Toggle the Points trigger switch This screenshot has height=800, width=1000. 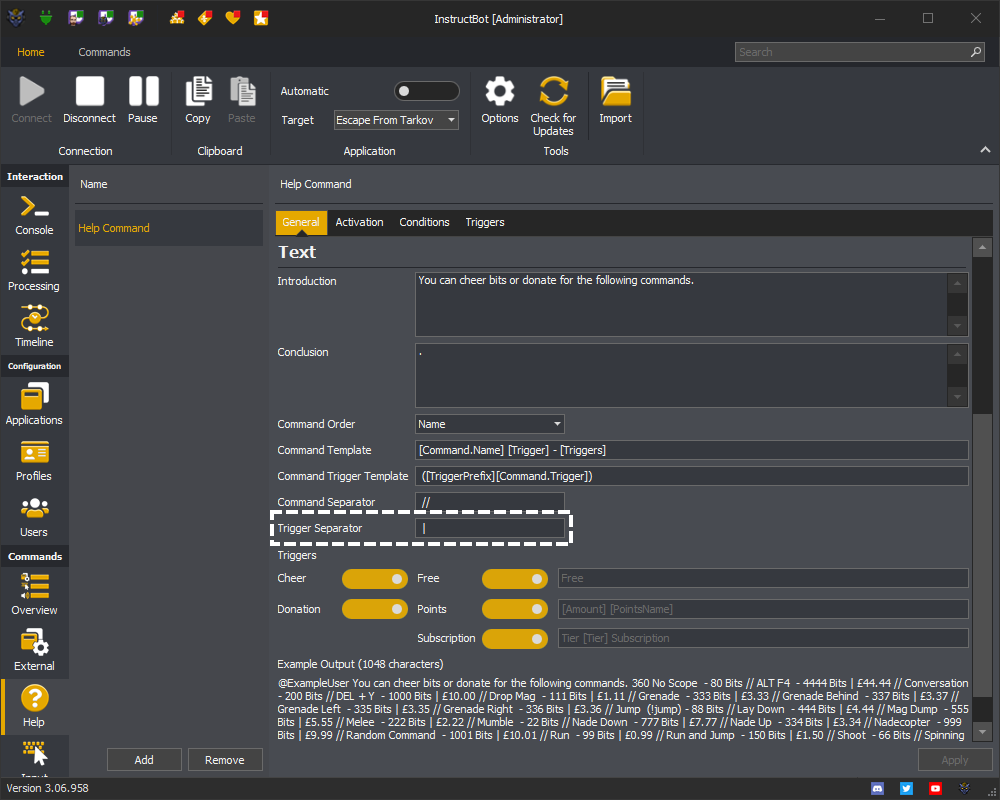(x=515, y=609)
